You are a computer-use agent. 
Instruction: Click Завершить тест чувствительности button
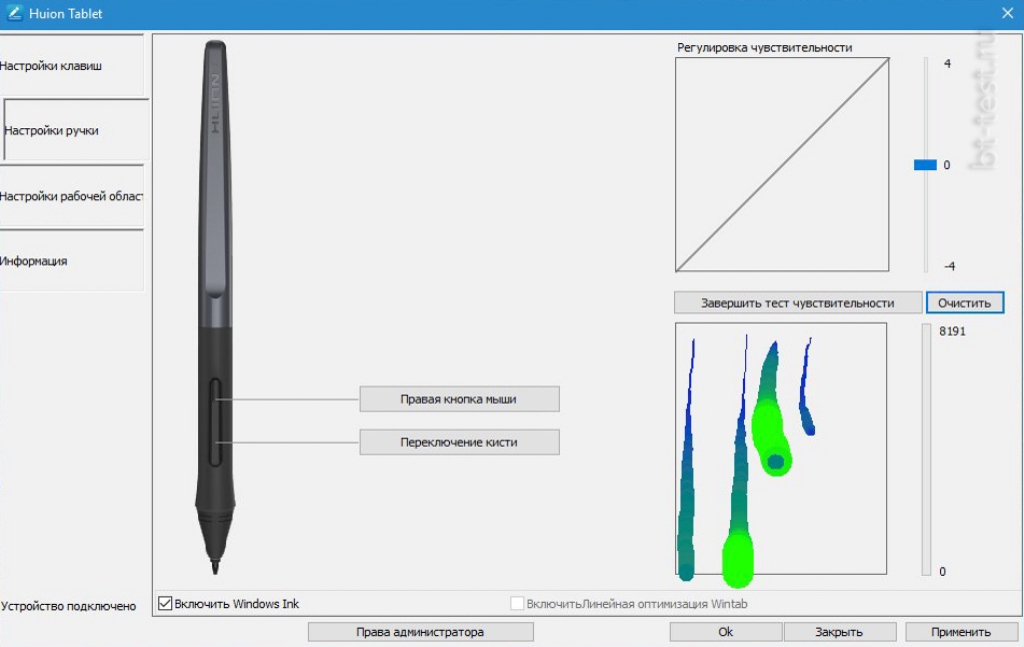coord(797,303)
